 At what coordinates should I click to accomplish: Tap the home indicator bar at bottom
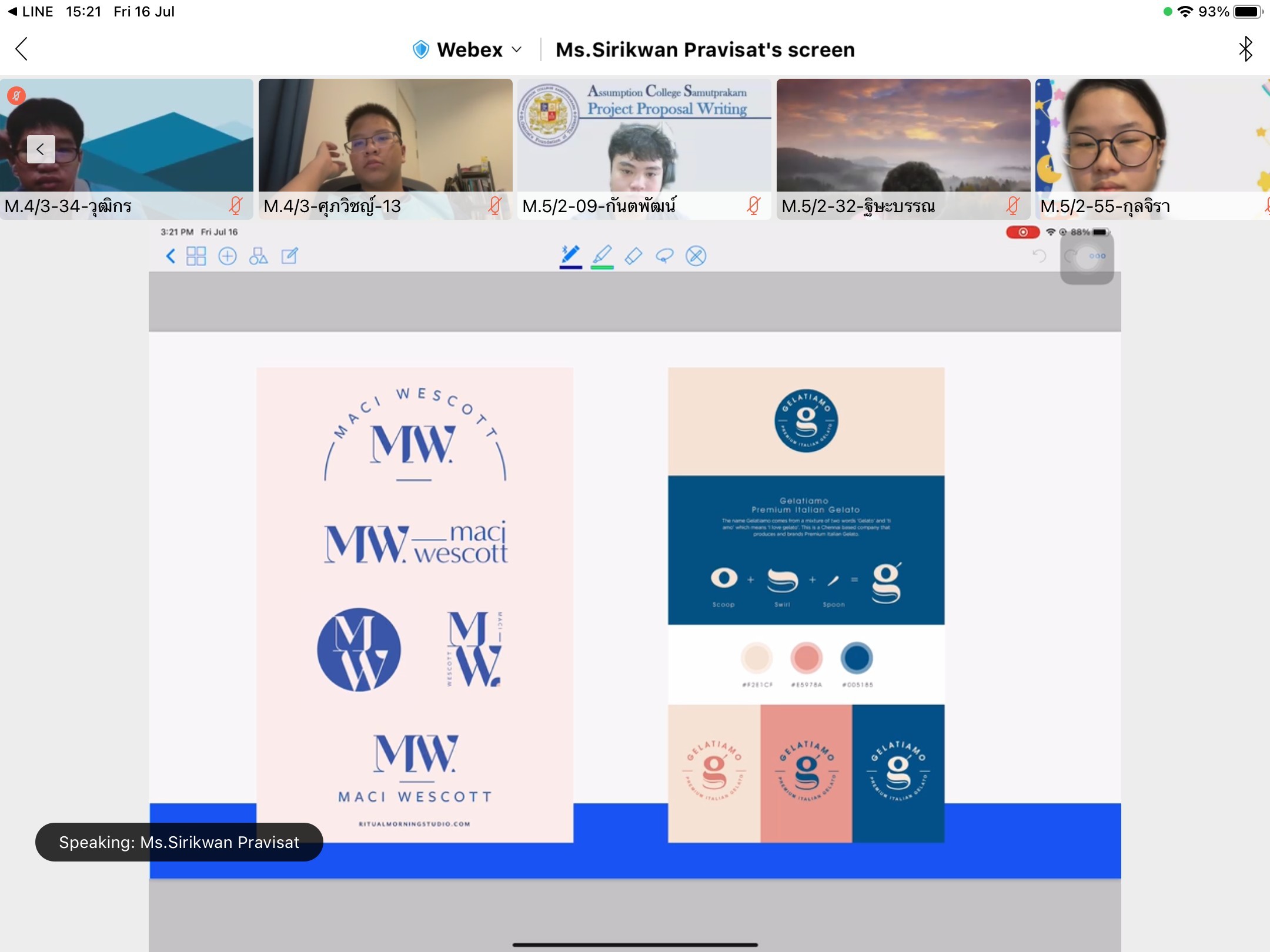tap(635, 945)
